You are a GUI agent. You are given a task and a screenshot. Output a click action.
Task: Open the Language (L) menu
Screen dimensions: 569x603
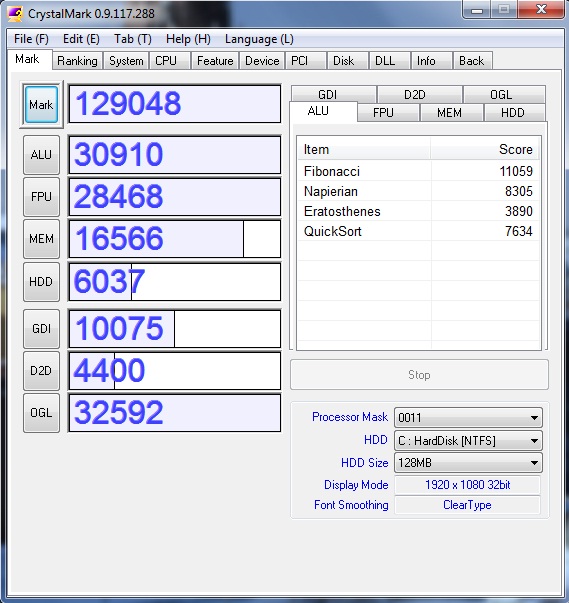(x=259, y=39)
